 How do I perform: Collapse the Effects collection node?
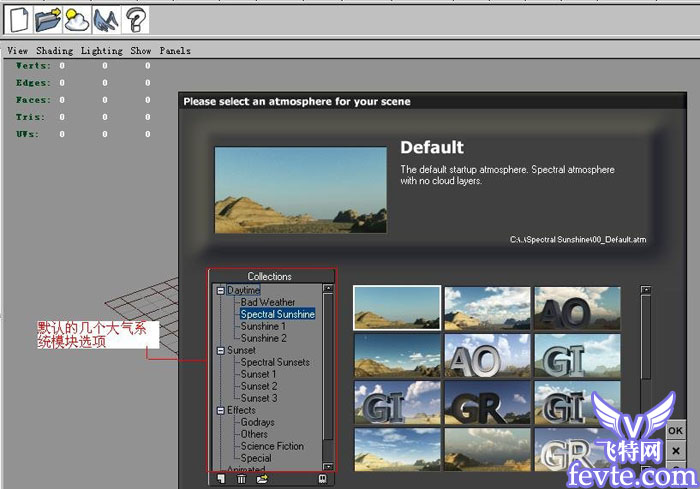[220, 410]
